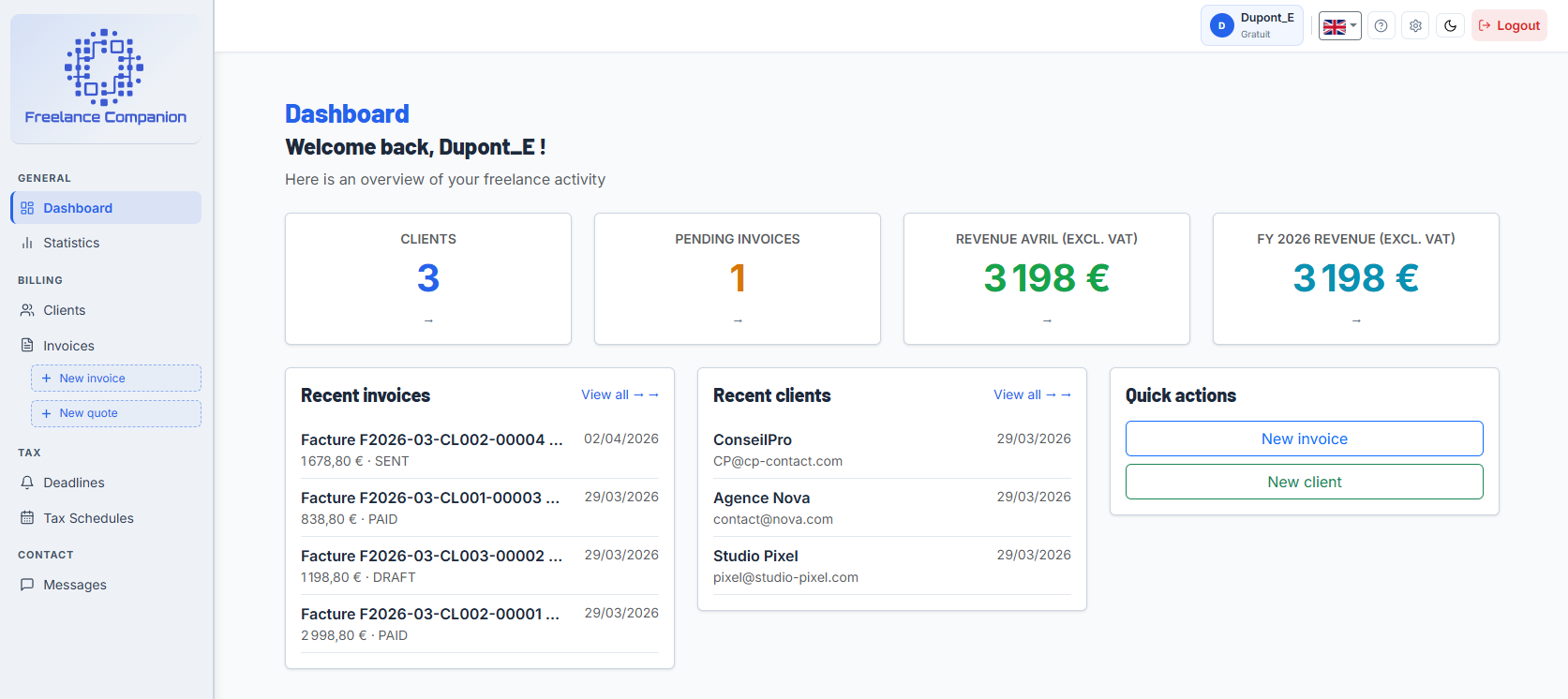Click Quick actions New client button
The image size is (1568, 699).
(1305, 482)
